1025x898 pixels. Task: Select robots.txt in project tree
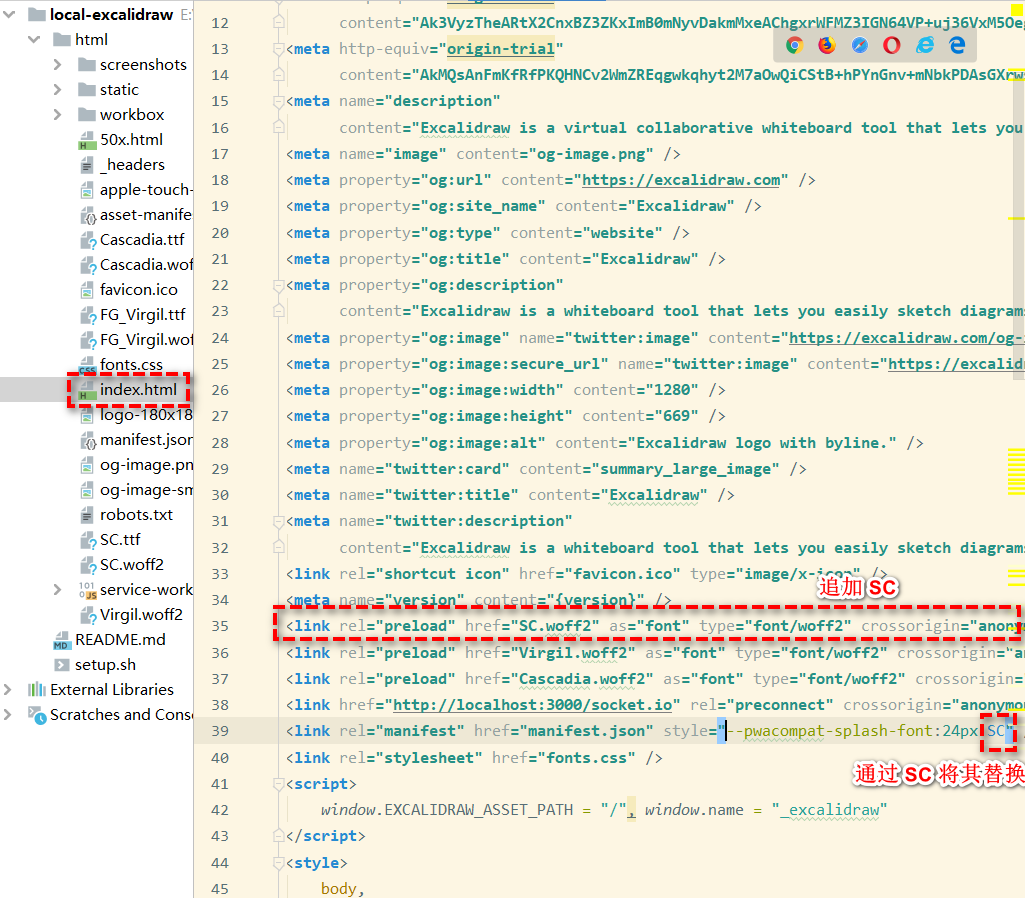click(x=136, y=515)
